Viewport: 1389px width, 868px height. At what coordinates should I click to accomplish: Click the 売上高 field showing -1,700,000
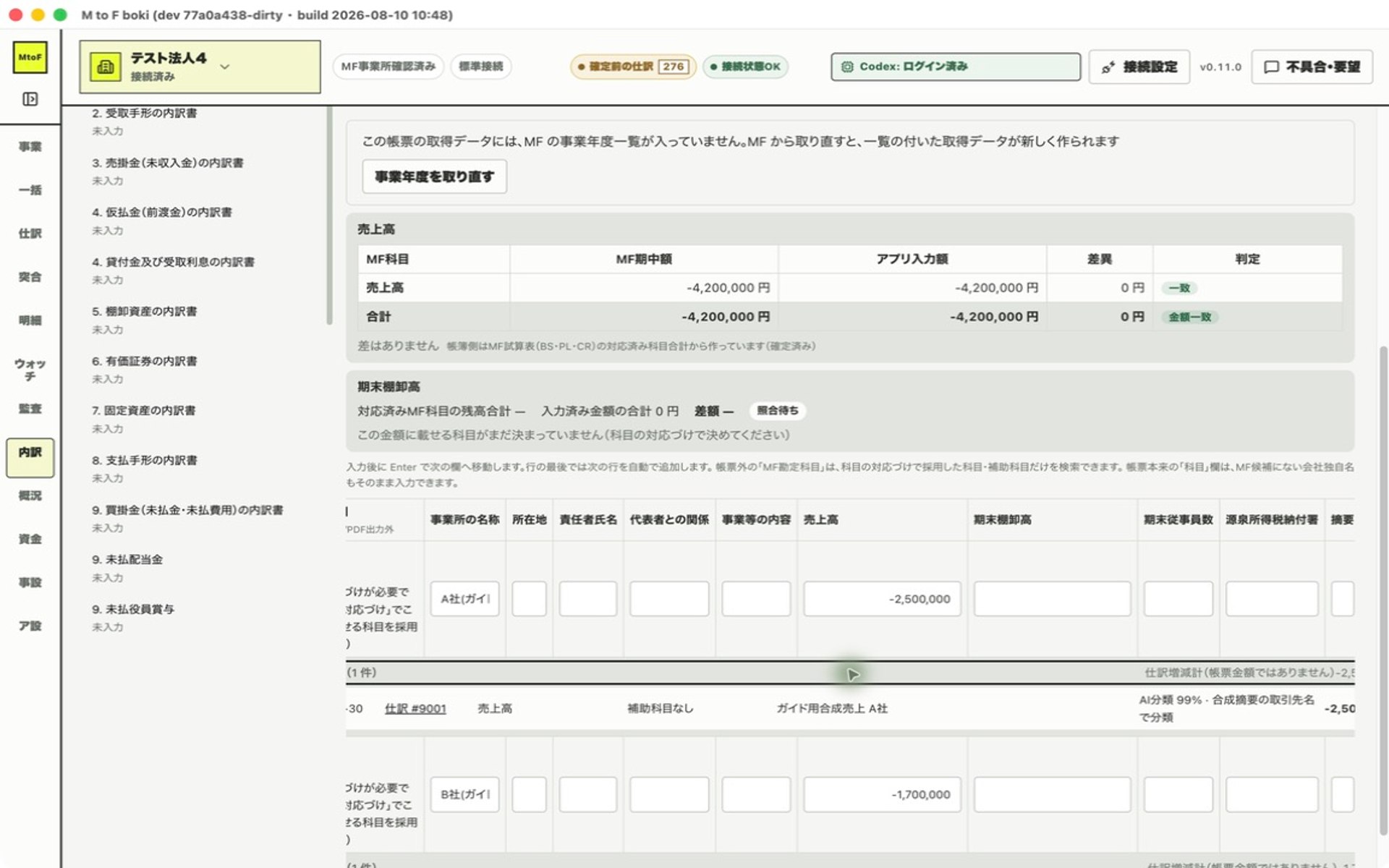tap(882, 794)
